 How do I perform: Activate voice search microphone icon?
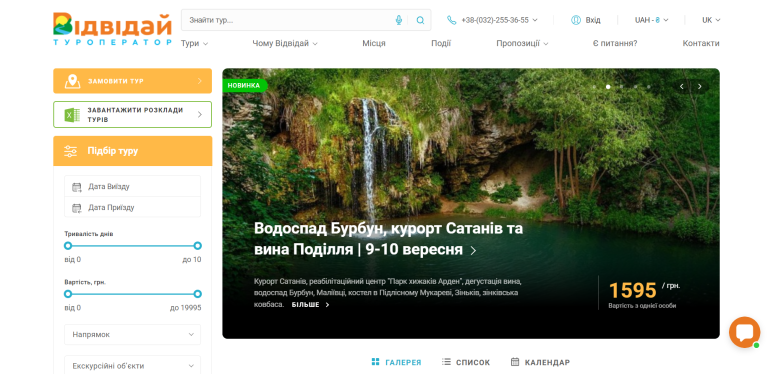coord(399,20)
